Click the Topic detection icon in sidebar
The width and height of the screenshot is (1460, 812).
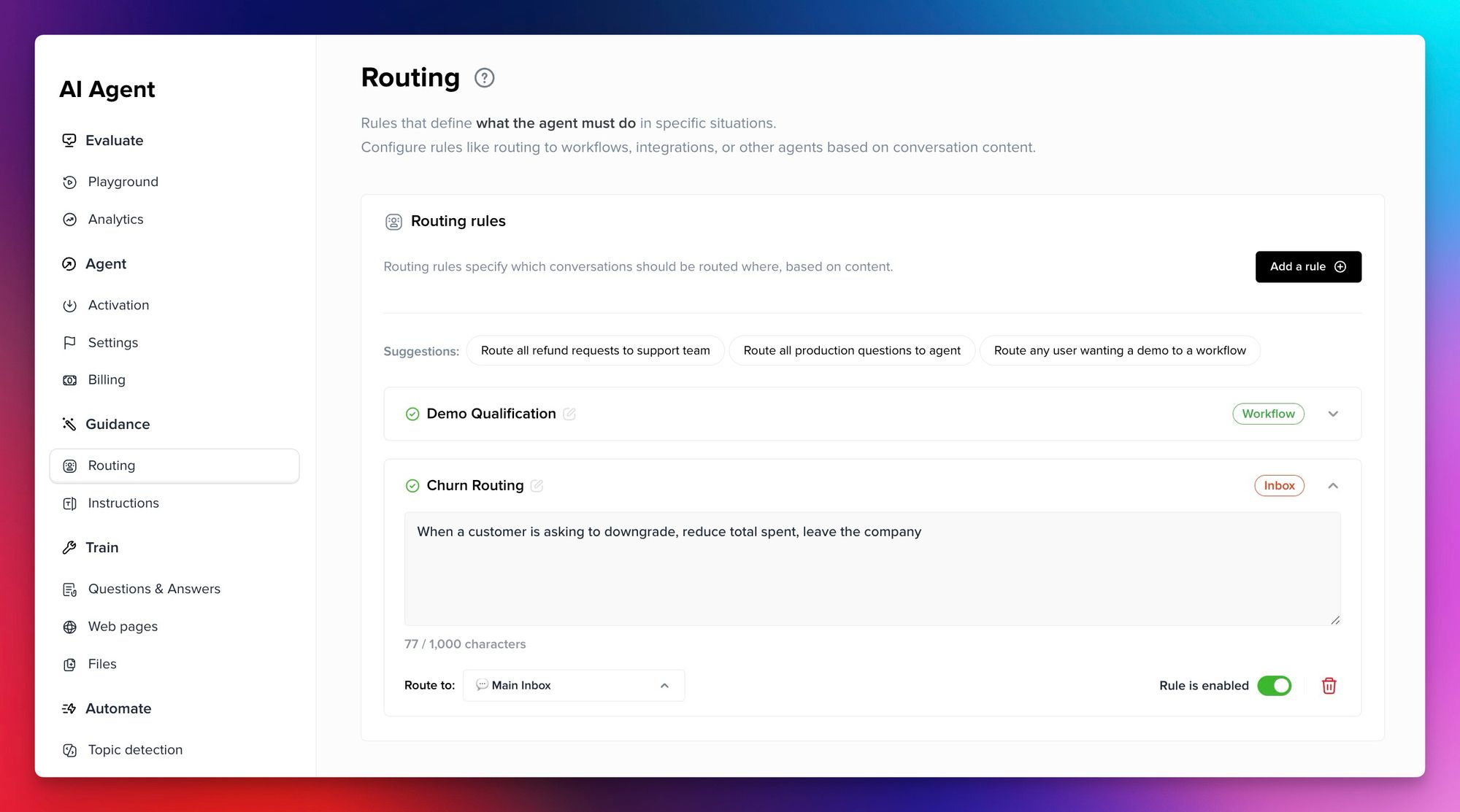coord(70,750)
